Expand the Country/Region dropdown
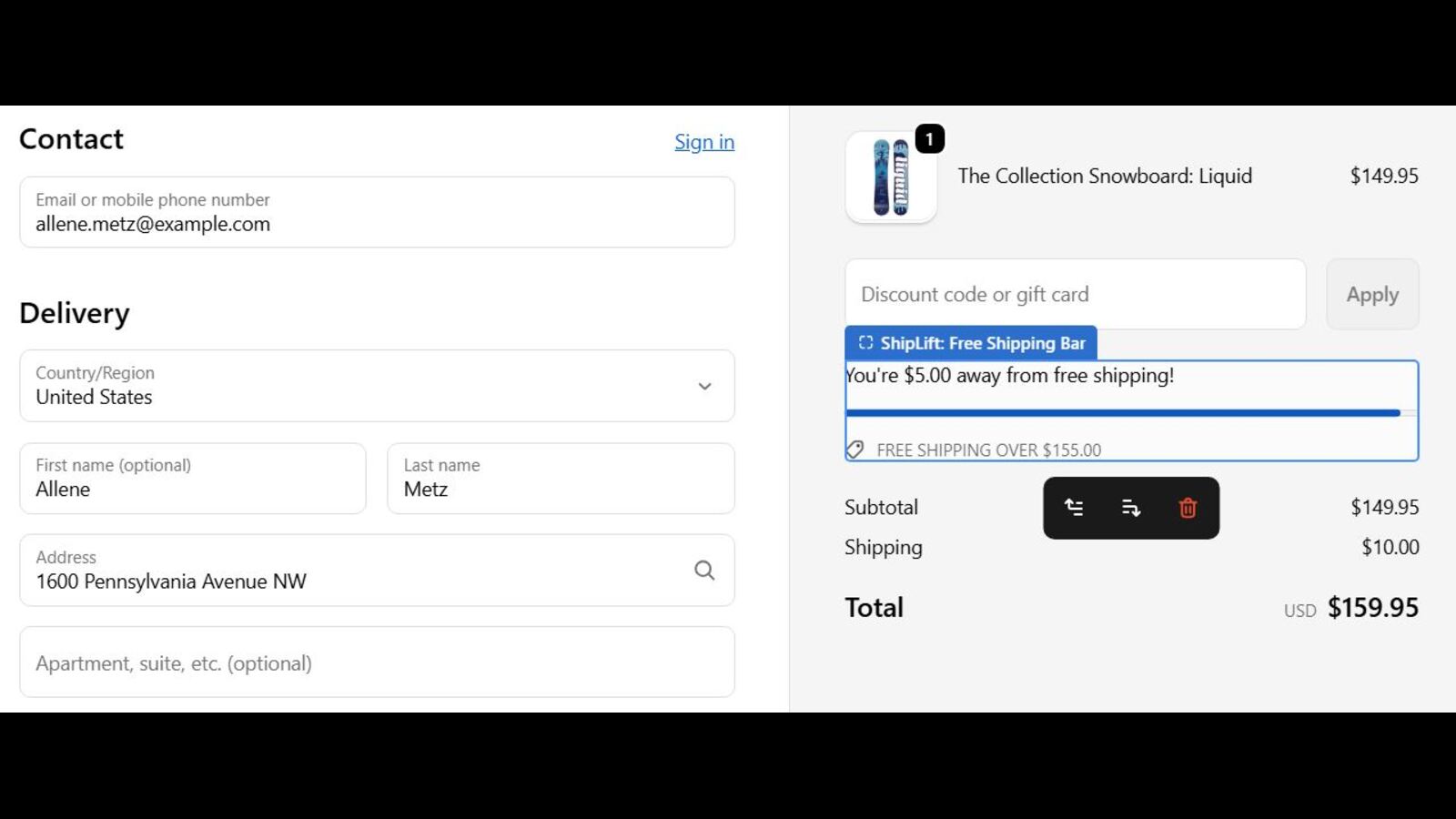The height and width of the screenshot is (819, 1456). pyautogui.click(x=704, y=386)
